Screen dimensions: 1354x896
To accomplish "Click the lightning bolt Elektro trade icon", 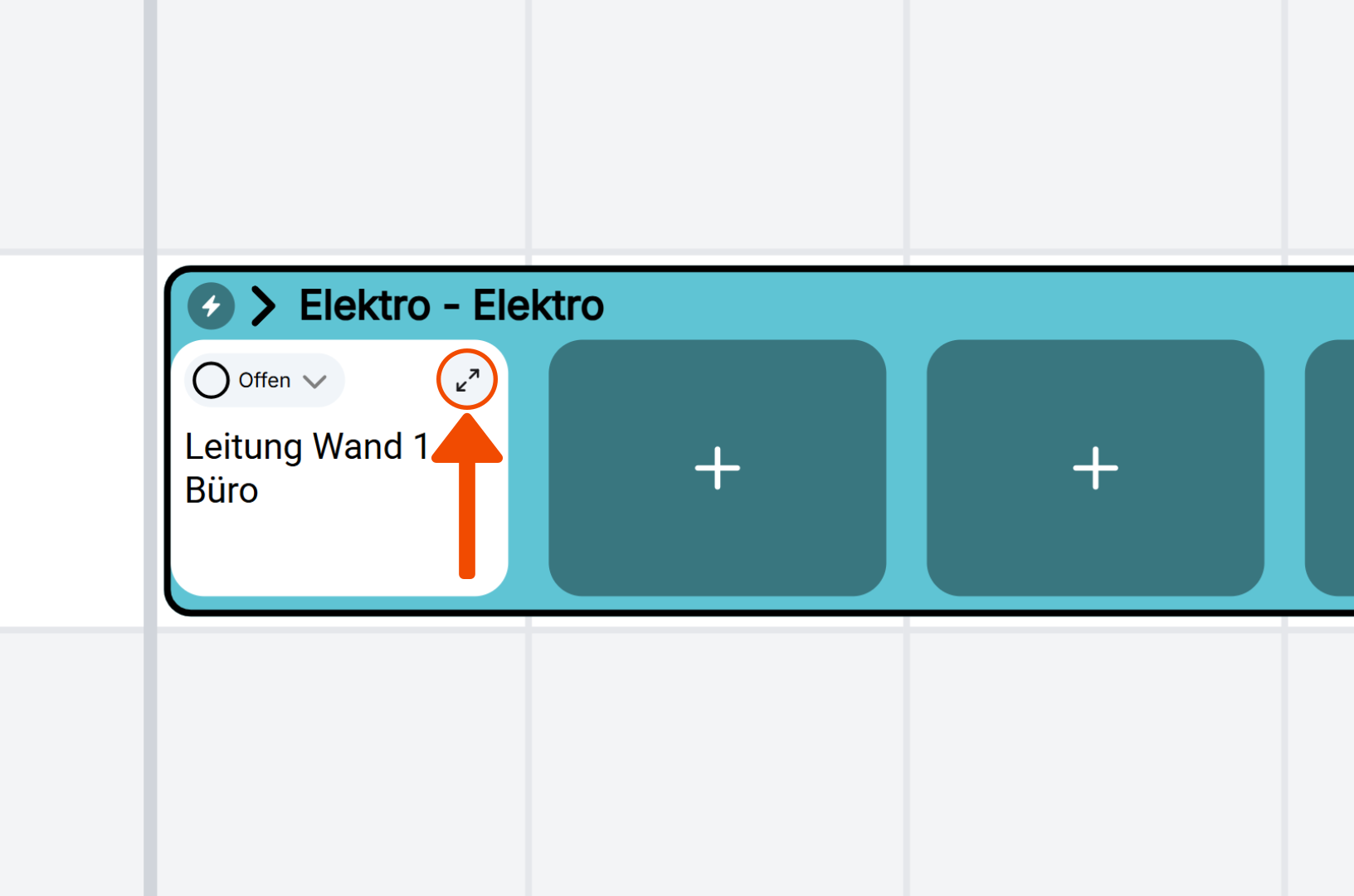I will click(211, 306).
